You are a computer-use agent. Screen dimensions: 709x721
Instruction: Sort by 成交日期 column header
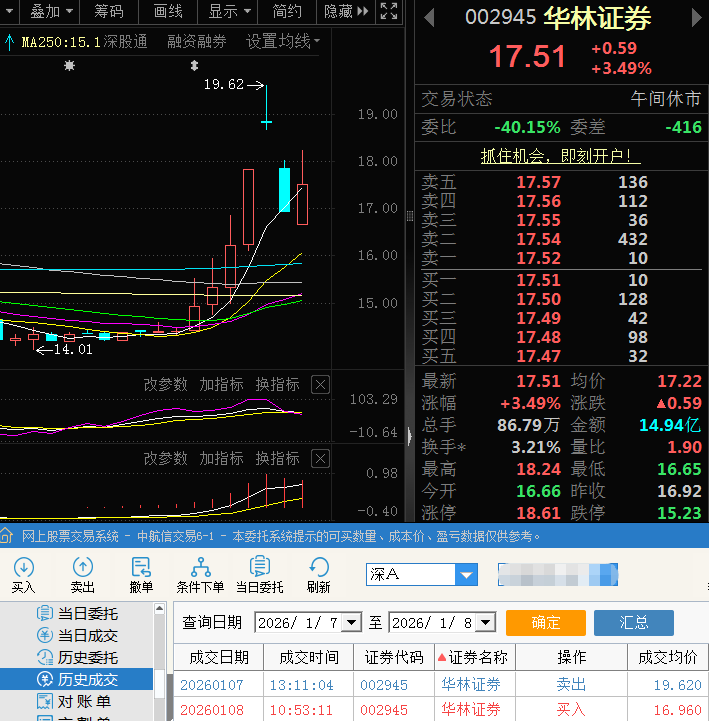[x=218, y=657]
